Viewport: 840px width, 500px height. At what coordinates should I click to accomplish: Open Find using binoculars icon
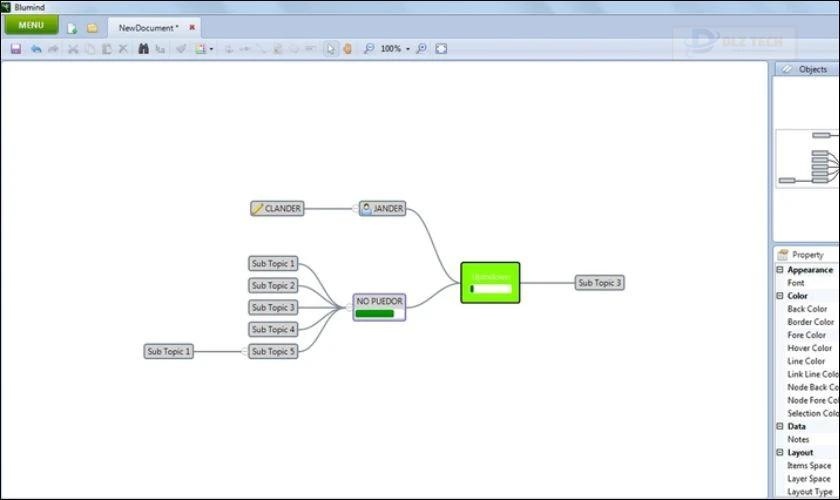(x=144, y=49)
